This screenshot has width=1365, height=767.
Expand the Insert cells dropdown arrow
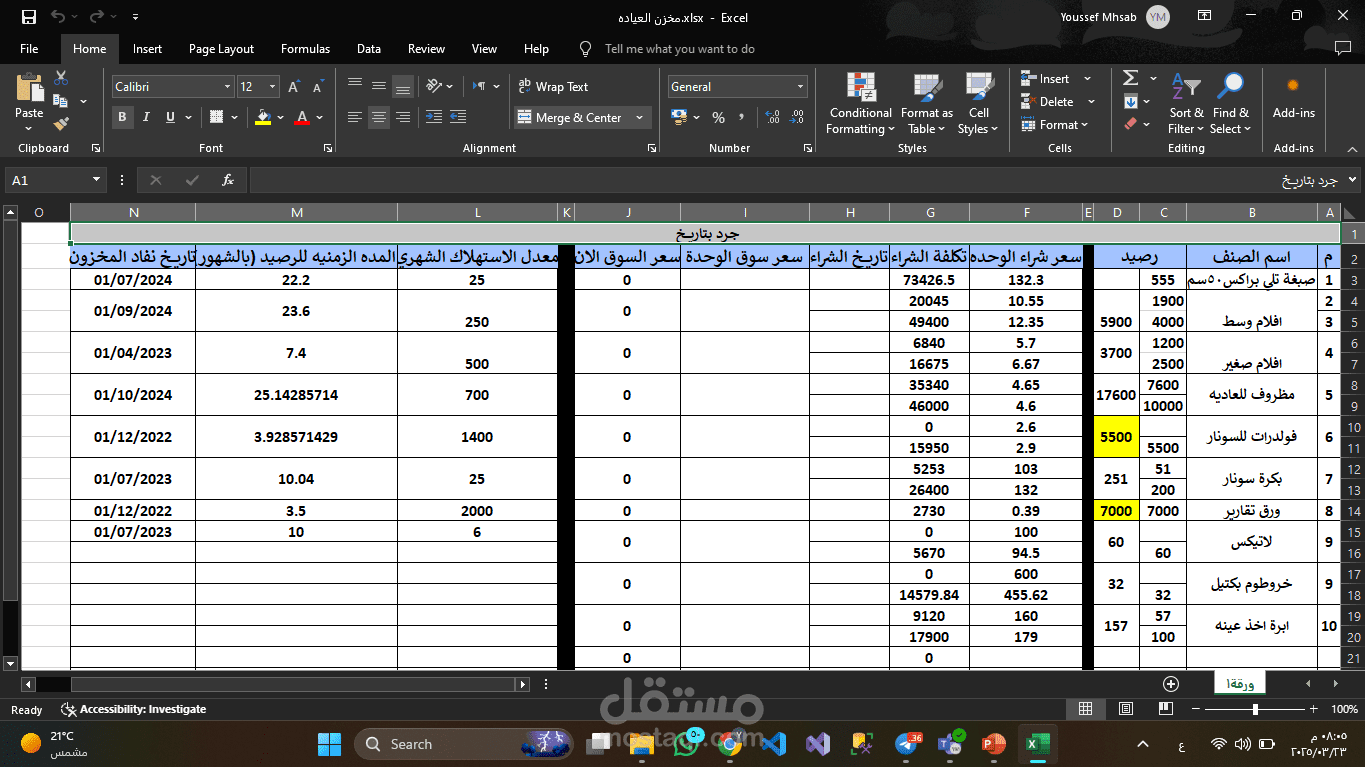point(1087,79)
